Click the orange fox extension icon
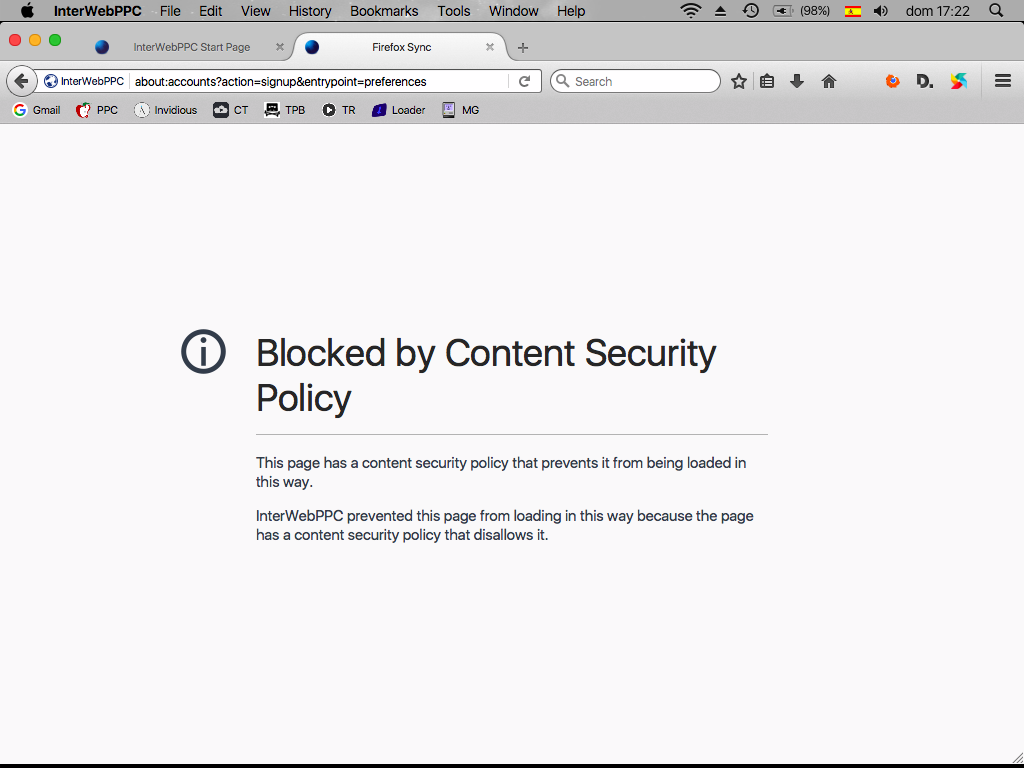Screen dimensions: 1024x768 click(x=893, y=82)
